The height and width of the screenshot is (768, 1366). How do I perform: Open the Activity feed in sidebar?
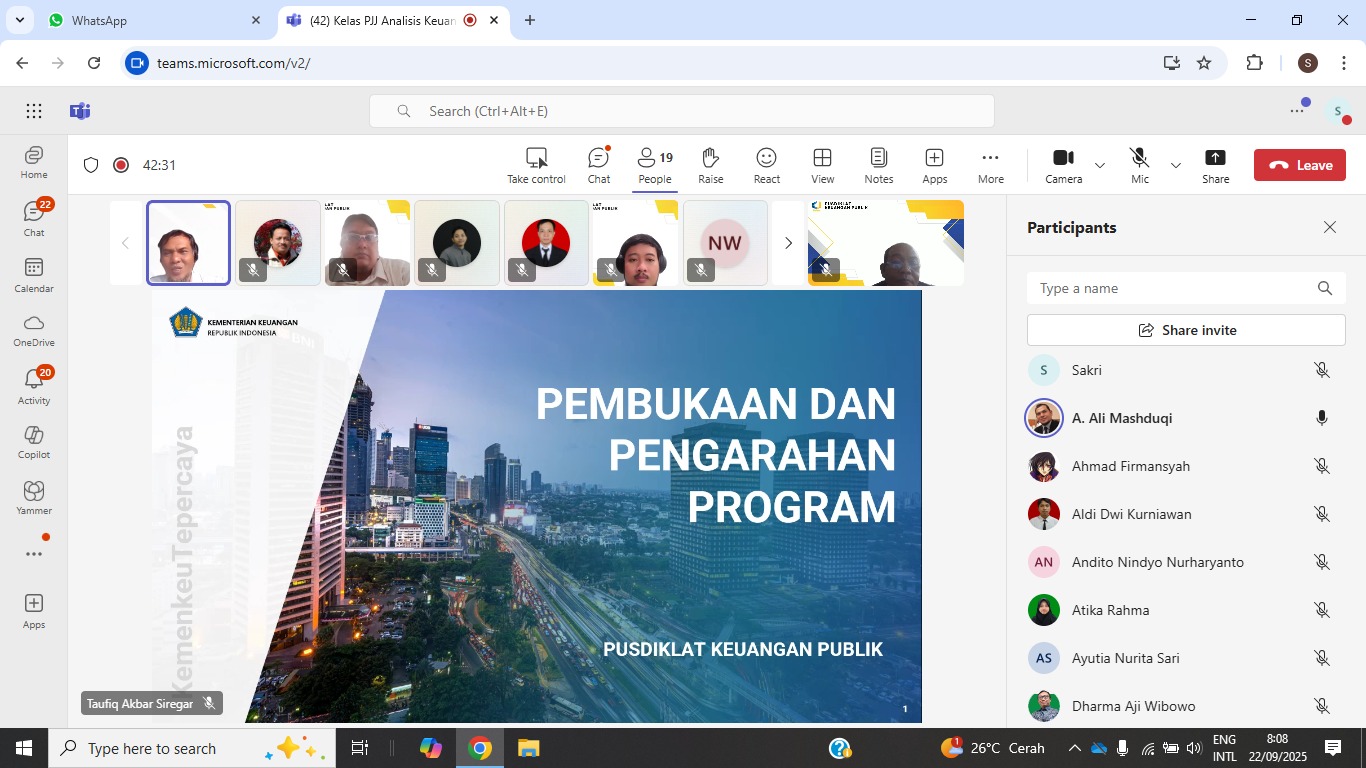click(x=34, y=387)
